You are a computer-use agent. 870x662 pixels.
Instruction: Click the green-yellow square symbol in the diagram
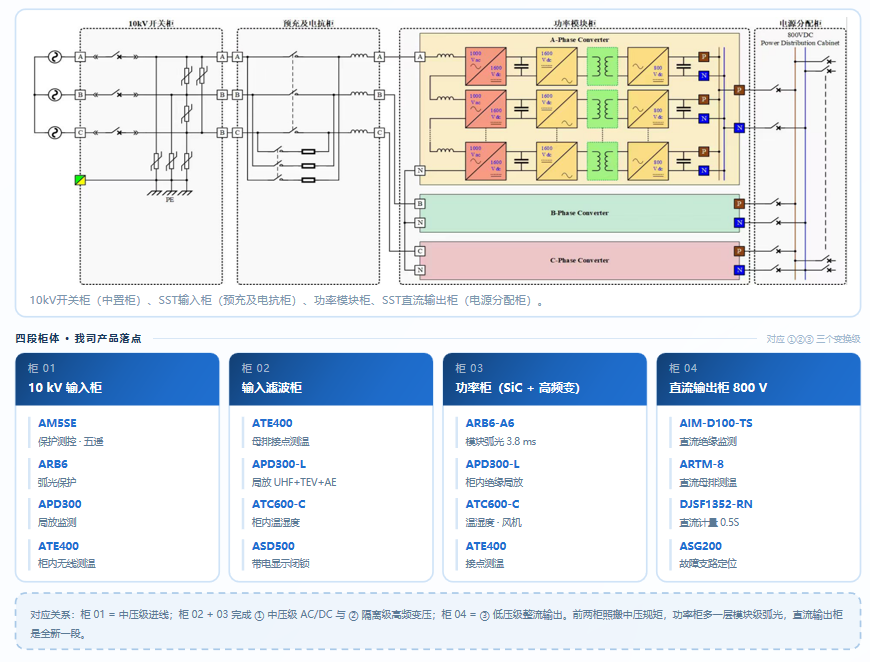80,180
